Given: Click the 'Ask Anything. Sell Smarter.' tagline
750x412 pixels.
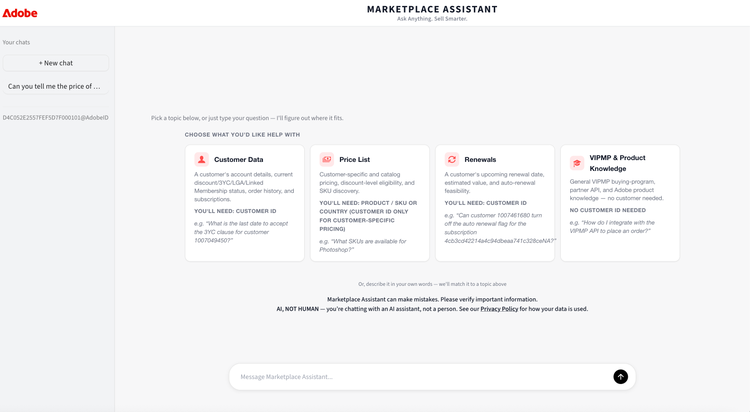Looking at the screenshot, I should tap(432, 19).
